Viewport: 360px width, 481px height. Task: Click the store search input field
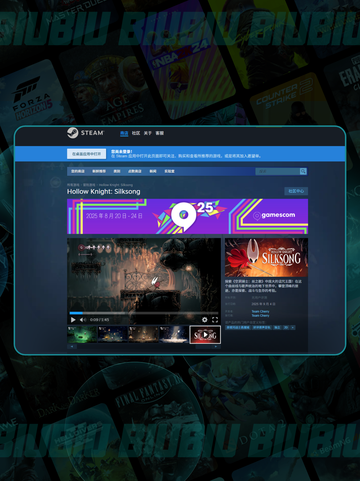point(277,171)
